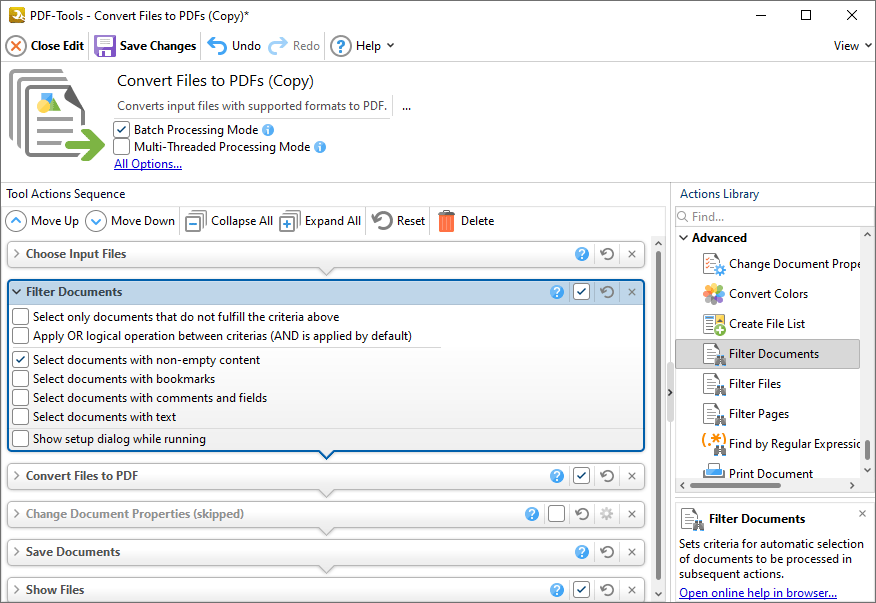Toggle the Show Files action checkbox
876x603 pixels.
[582, 590]
